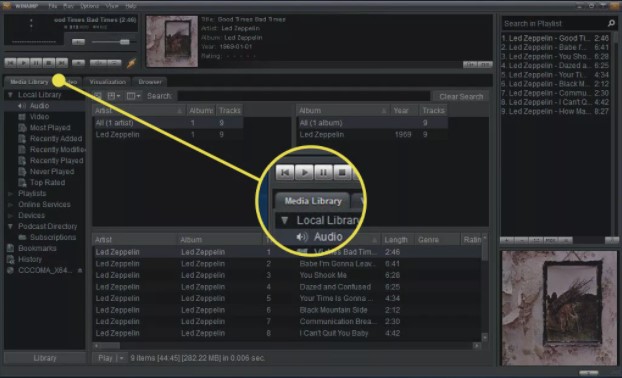Select playlist entry 9 'How Ma...'
This screenshot has width=622, height=378.
pos(555,111)
